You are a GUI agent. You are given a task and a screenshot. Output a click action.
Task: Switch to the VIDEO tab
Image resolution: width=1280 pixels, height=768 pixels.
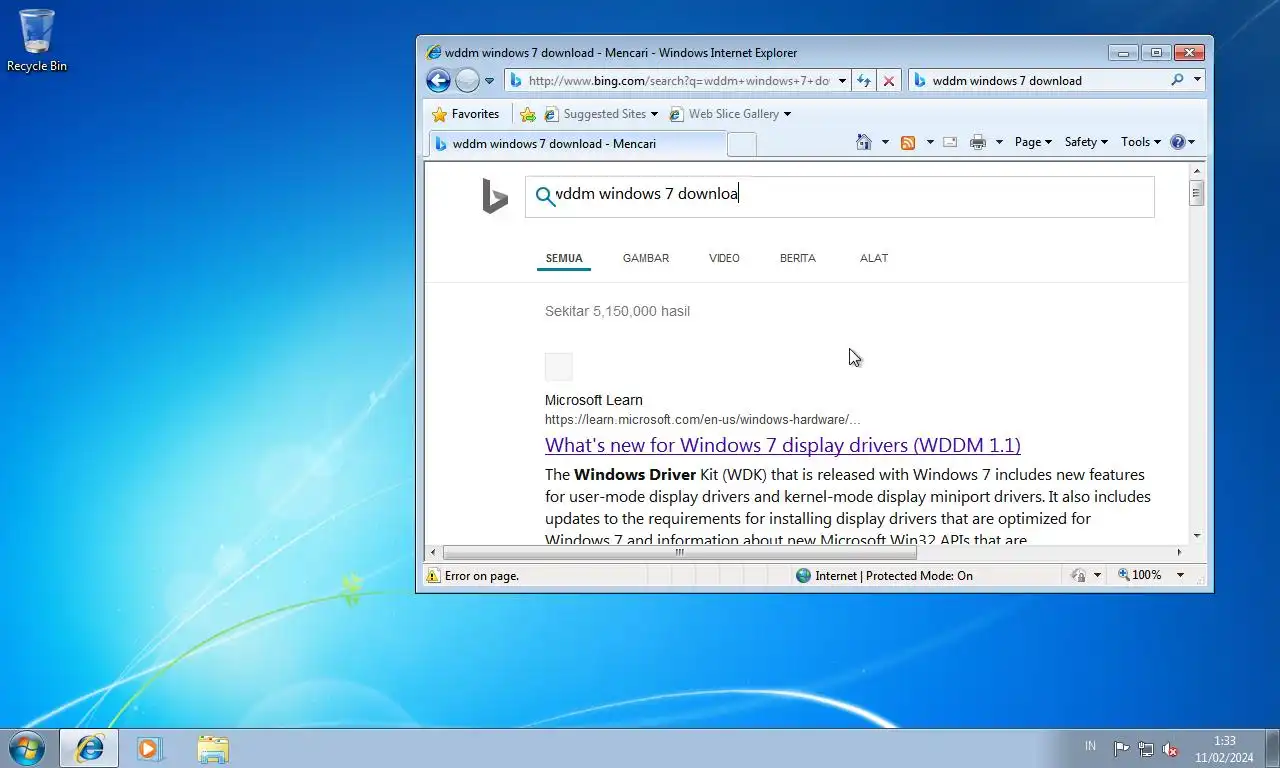pos(724,258)
